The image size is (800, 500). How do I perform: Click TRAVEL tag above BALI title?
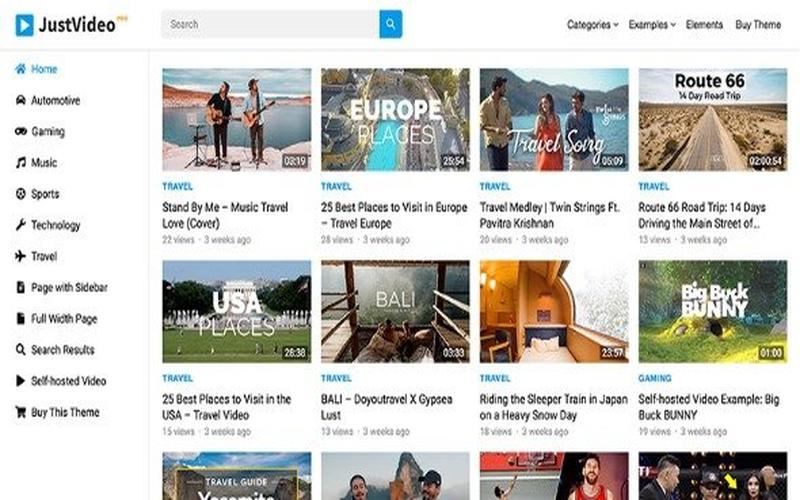tap(336, 378)
